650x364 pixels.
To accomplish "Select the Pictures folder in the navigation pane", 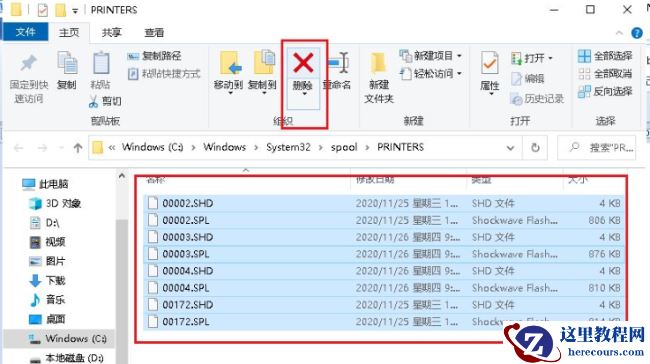I will 47,261.
